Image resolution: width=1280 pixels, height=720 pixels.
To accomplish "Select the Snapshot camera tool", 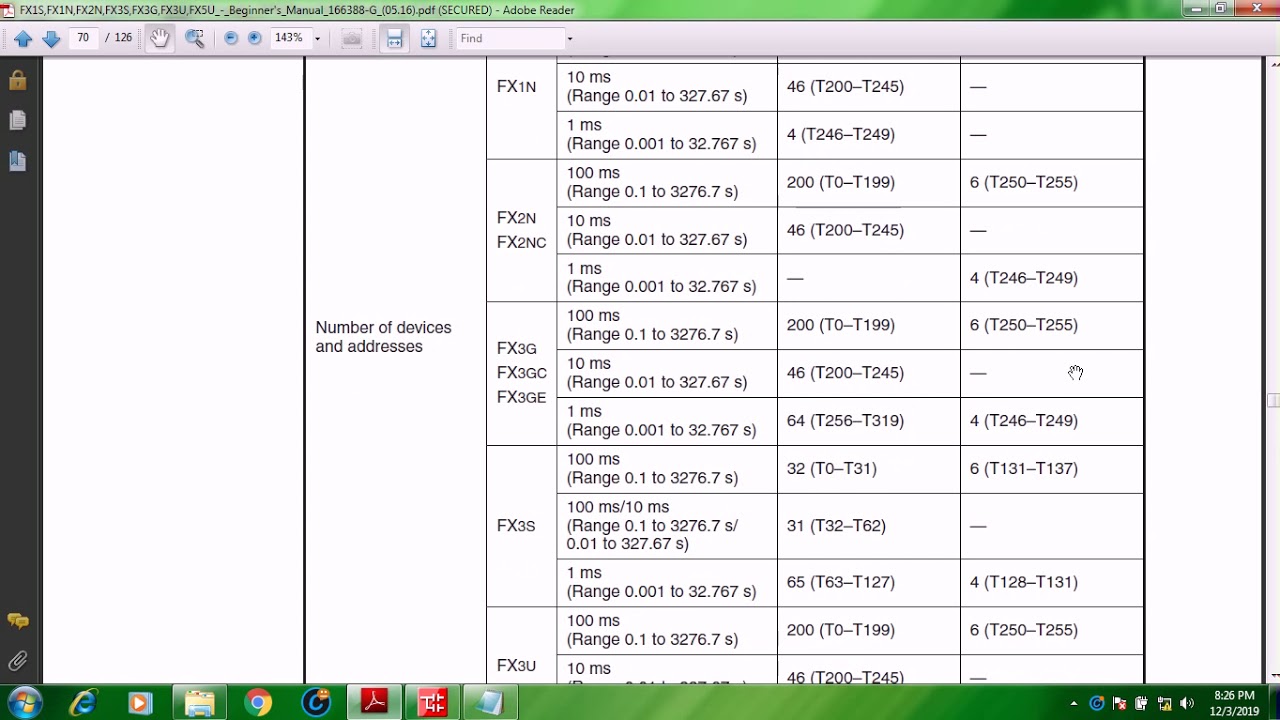I will click(x=351, y=38).
